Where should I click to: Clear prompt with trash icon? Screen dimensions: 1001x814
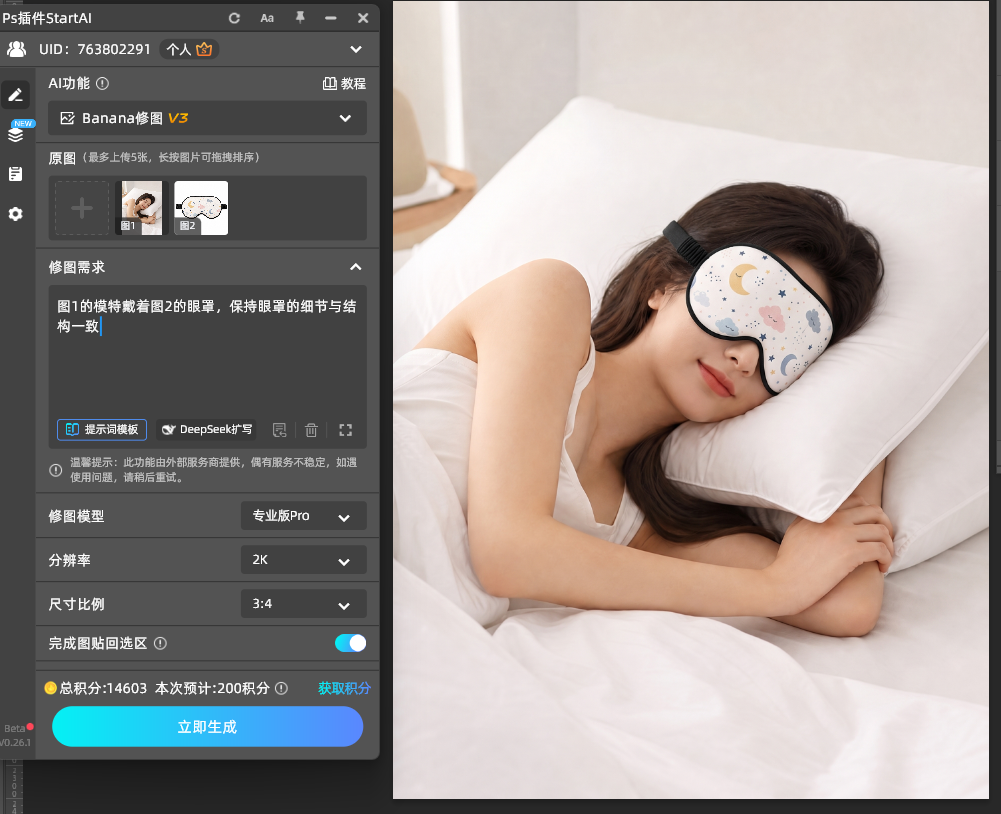click(x=312, y=430)
